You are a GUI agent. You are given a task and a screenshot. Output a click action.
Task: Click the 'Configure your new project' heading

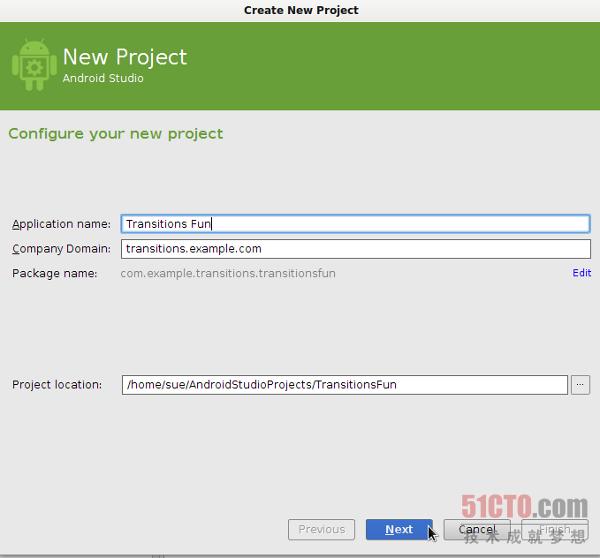coord(116,134)
